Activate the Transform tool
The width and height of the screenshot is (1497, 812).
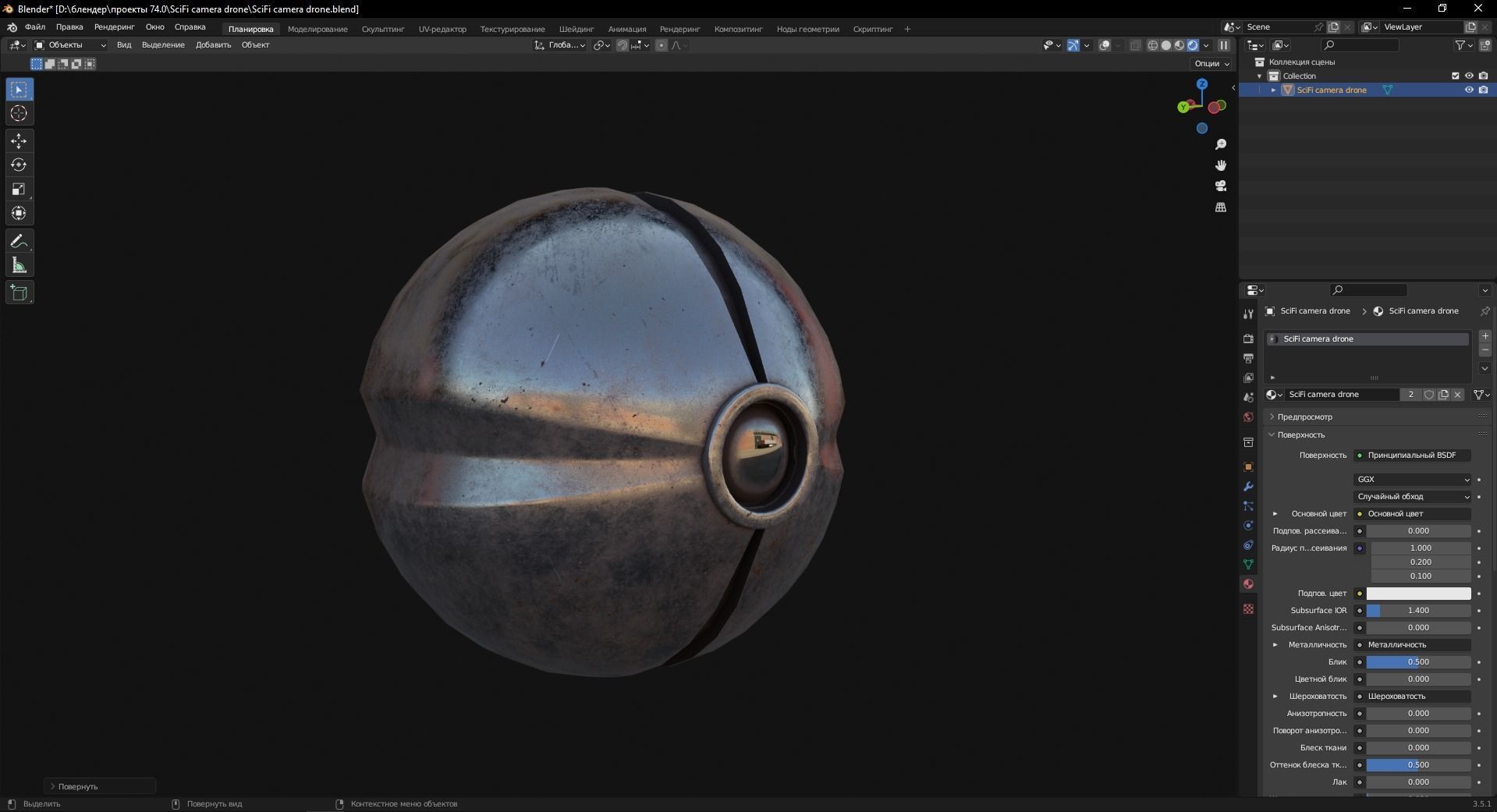[x=20, y=213]
